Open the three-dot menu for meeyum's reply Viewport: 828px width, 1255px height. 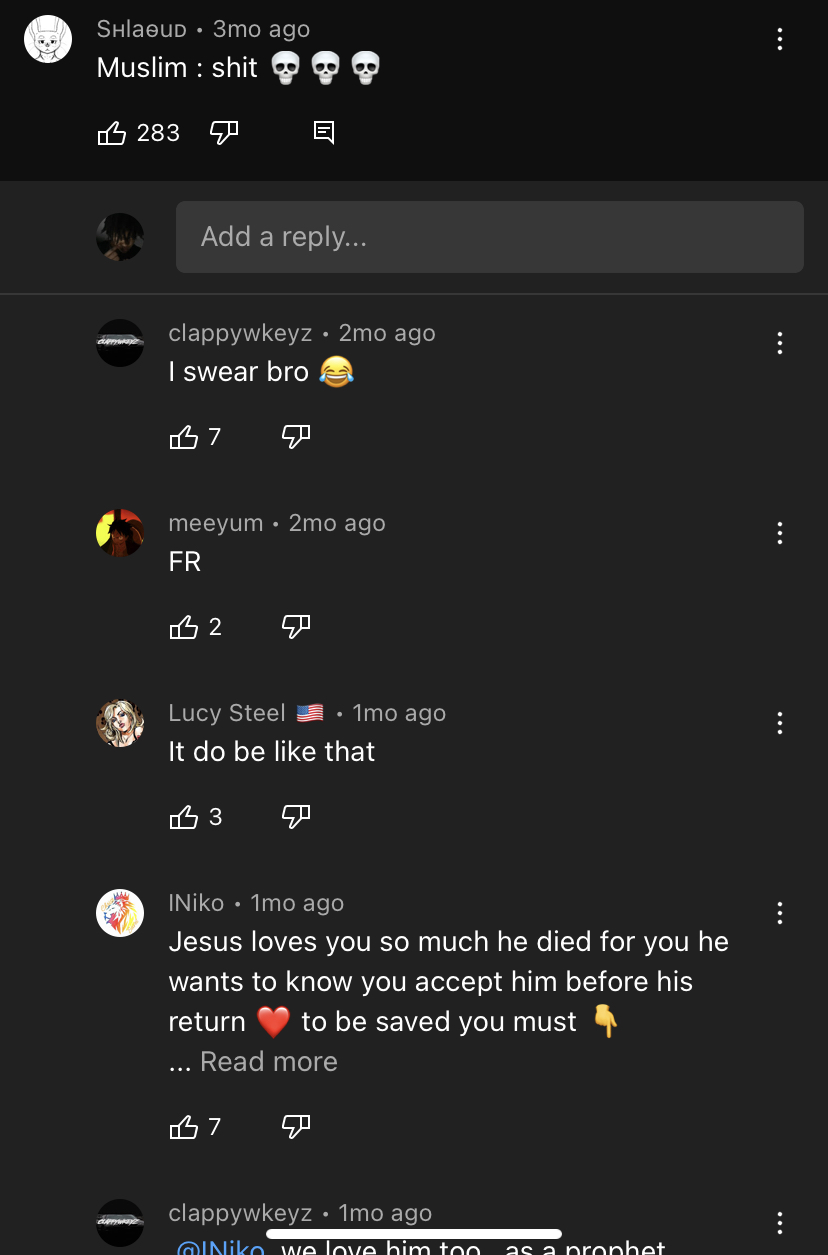click(x=779, y=533)
